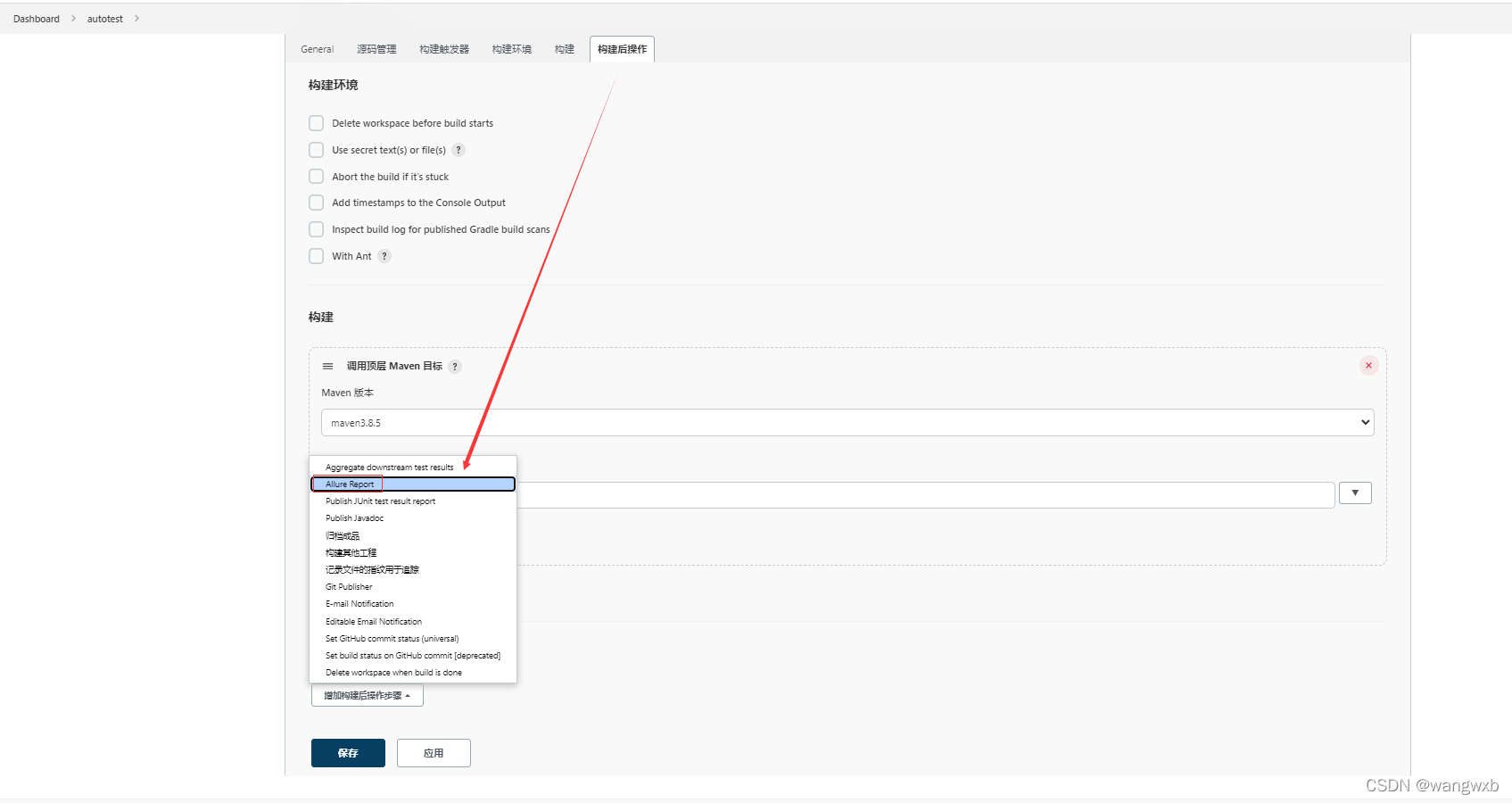Select Set build status on GitHub commit [deprecated]

coord(413,656)
